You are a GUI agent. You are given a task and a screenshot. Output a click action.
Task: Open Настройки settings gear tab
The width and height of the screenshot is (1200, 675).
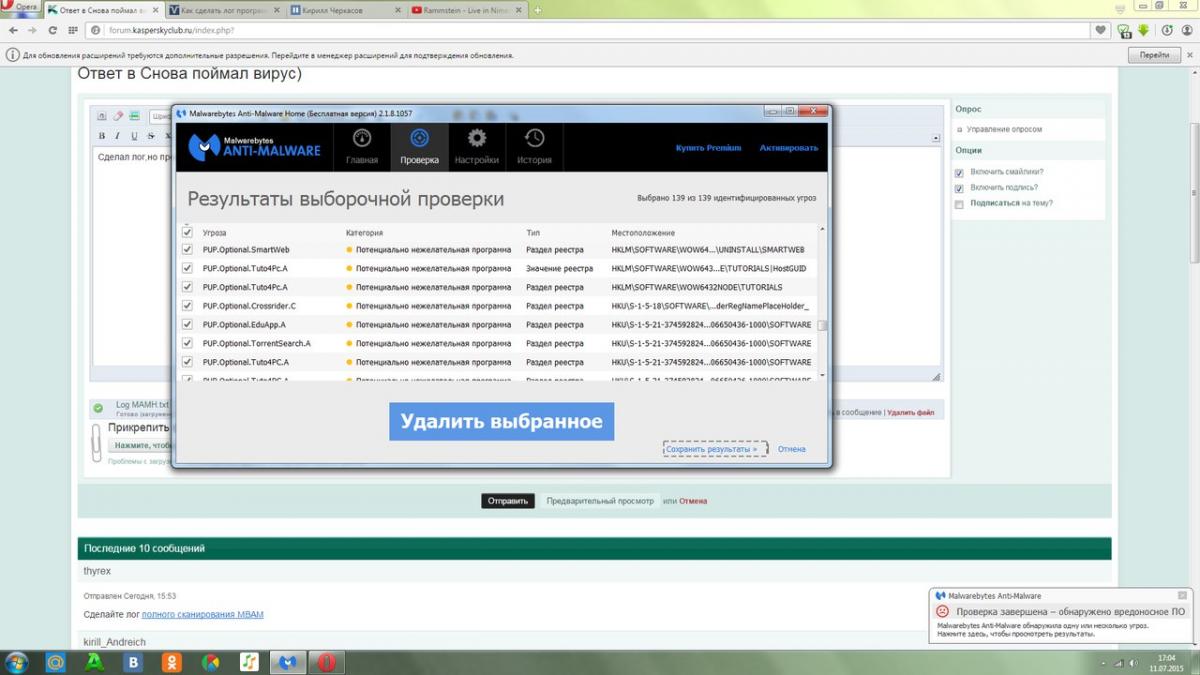click(477, 146)
